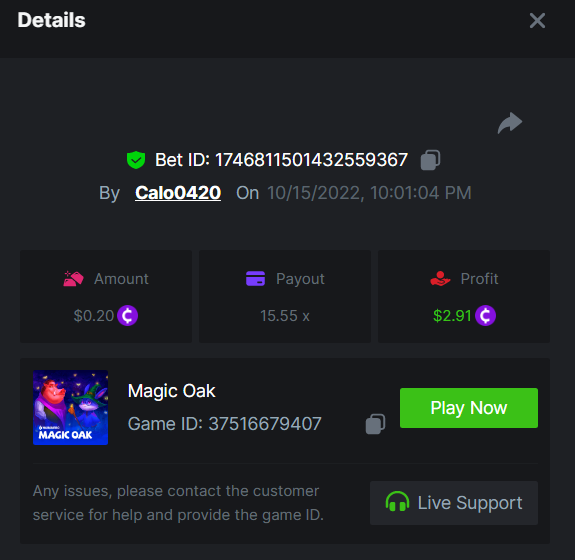
Task: Open the Calo0420 user profile link
Action: tap(178, 193)
